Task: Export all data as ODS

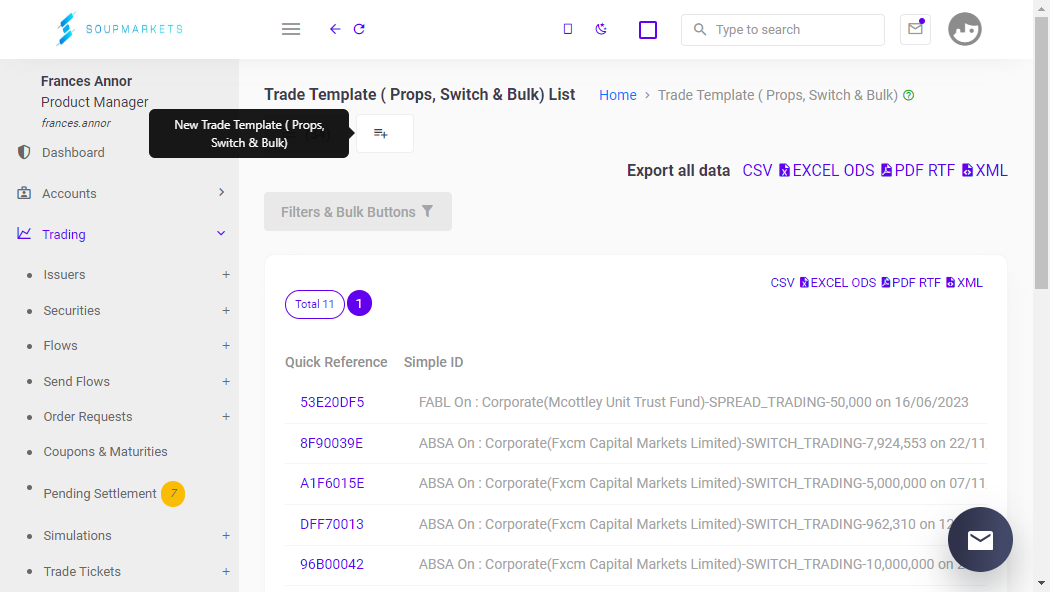Action: pyautogui.click(x=859, y=171)
